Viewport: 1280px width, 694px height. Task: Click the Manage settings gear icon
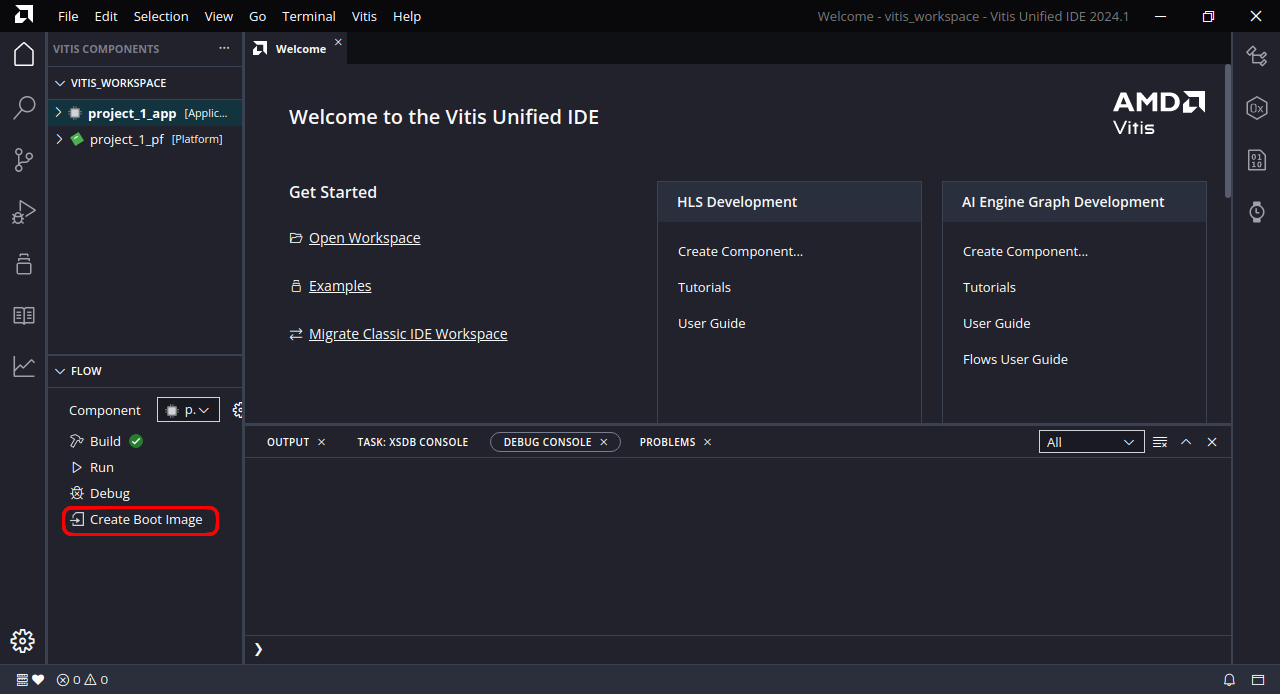23,641
